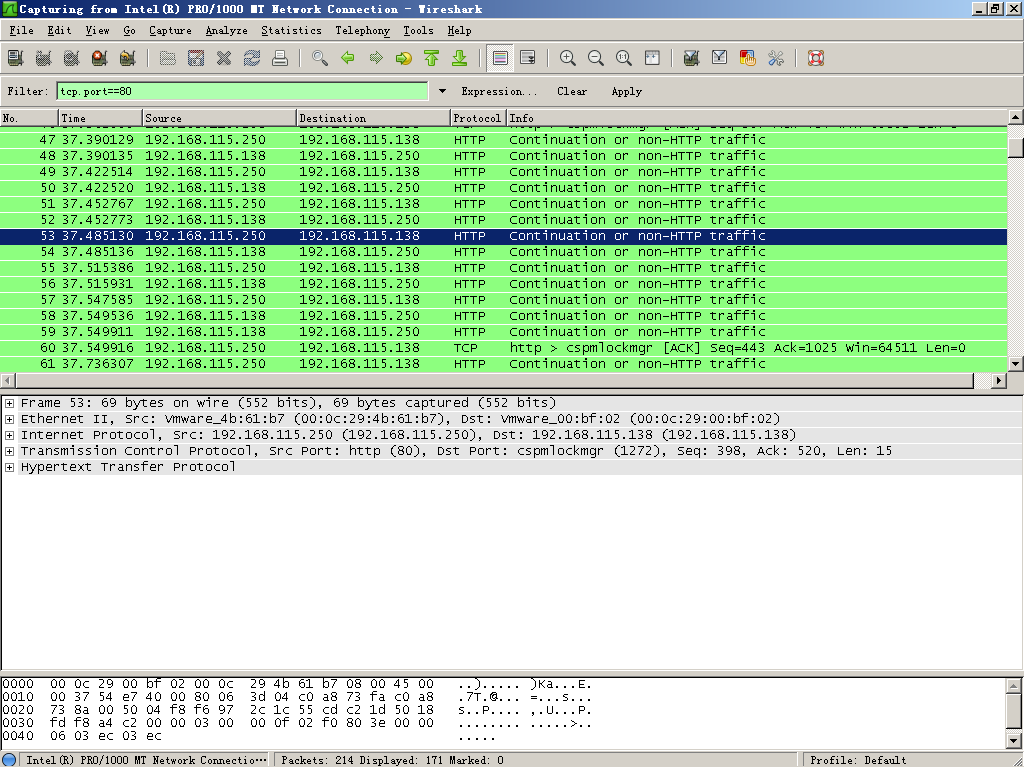Click the packet list horizontal scrollbar

click(494, 380)
